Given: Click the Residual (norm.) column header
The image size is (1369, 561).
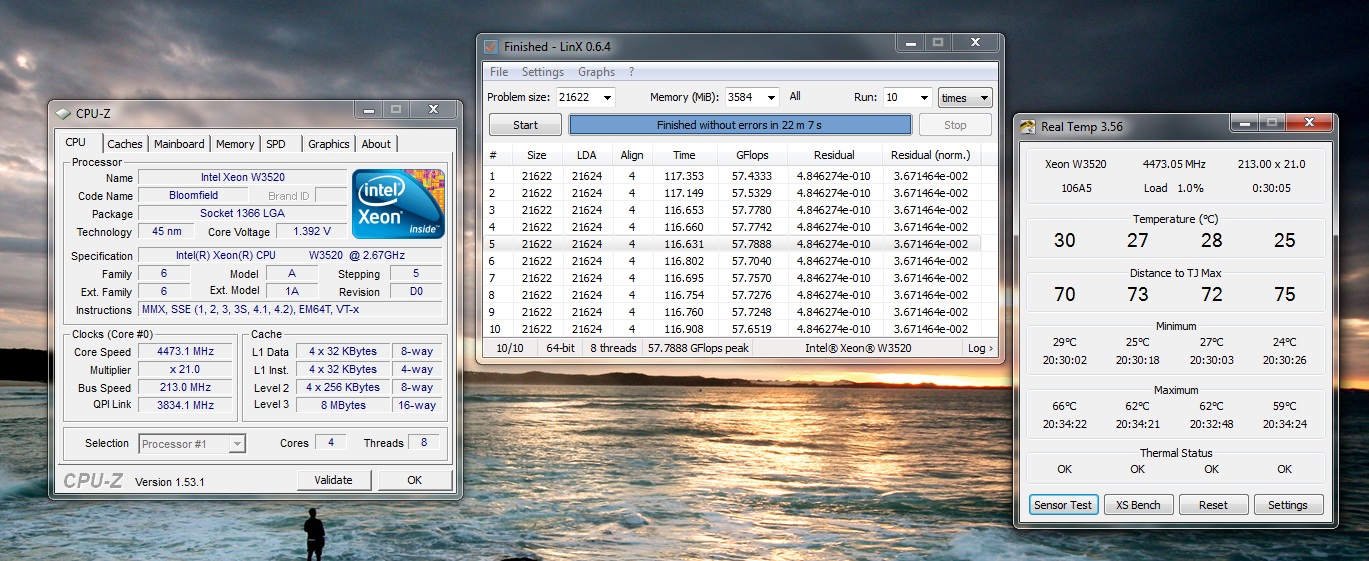Looking at the screenshot, I should pyautogui.click(x=930, y=155).
